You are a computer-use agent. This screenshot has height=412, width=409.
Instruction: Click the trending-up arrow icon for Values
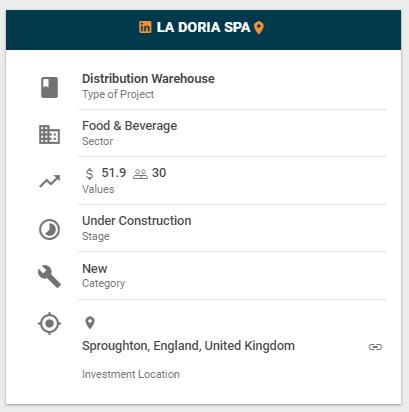pyautogui.click(x=50, y=181)
